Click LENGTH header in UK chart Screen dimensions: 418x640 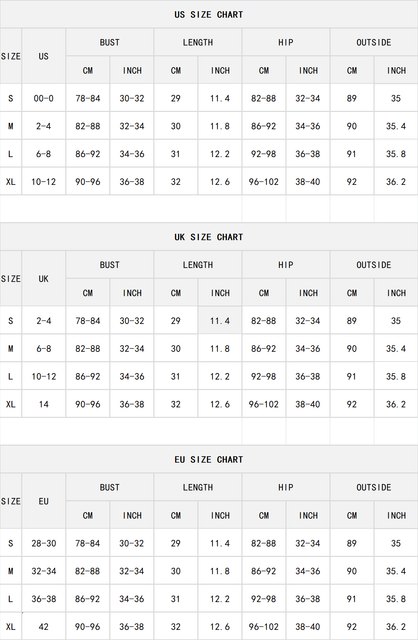198,264
